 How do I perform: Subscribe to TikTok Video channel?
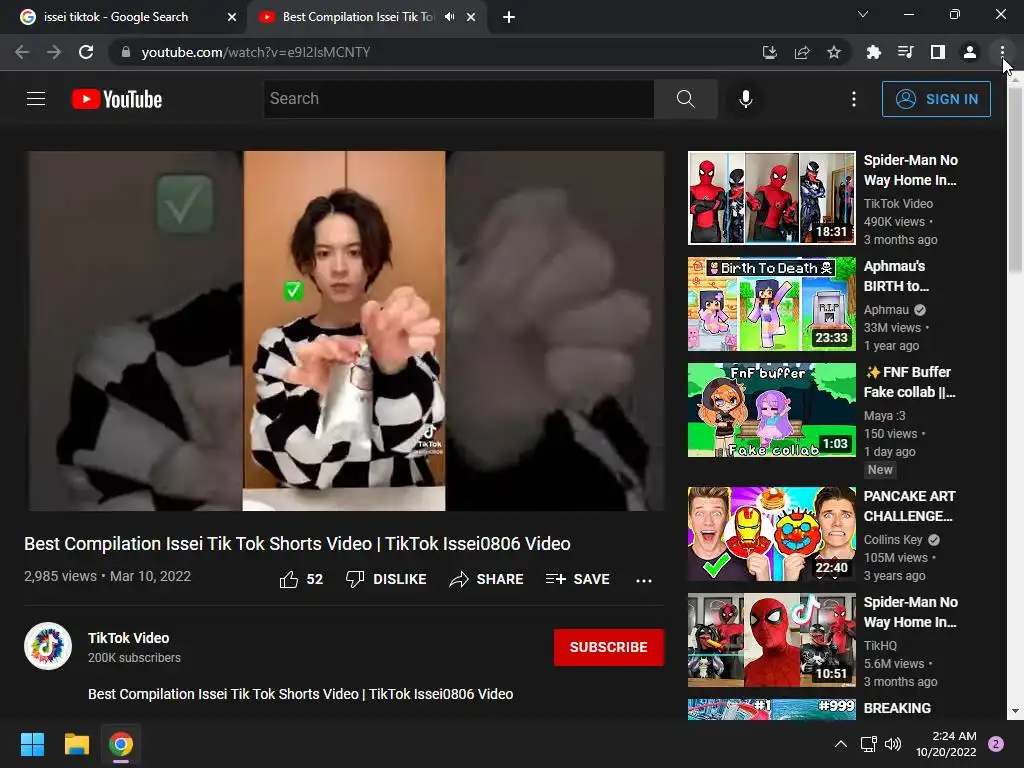609,647
